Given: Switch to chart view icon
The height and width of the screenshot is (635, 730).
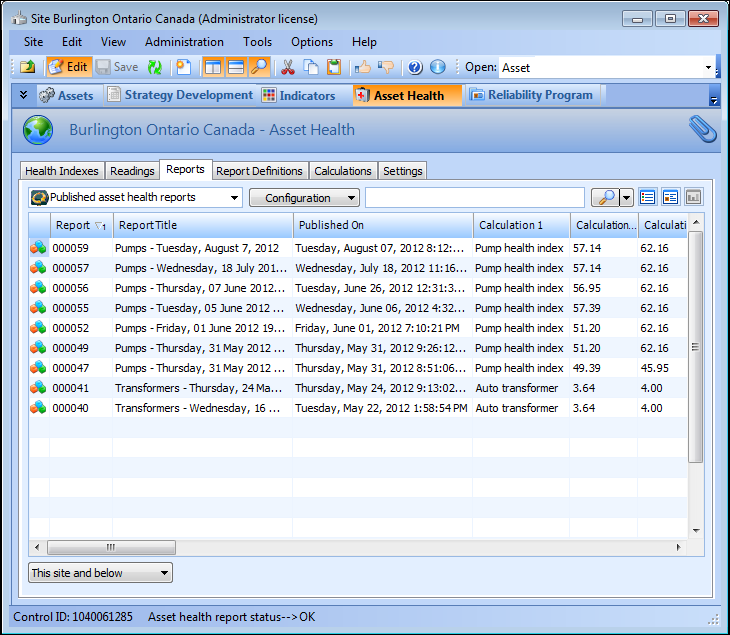Looking at the screenshot, I should click(693, 198).
